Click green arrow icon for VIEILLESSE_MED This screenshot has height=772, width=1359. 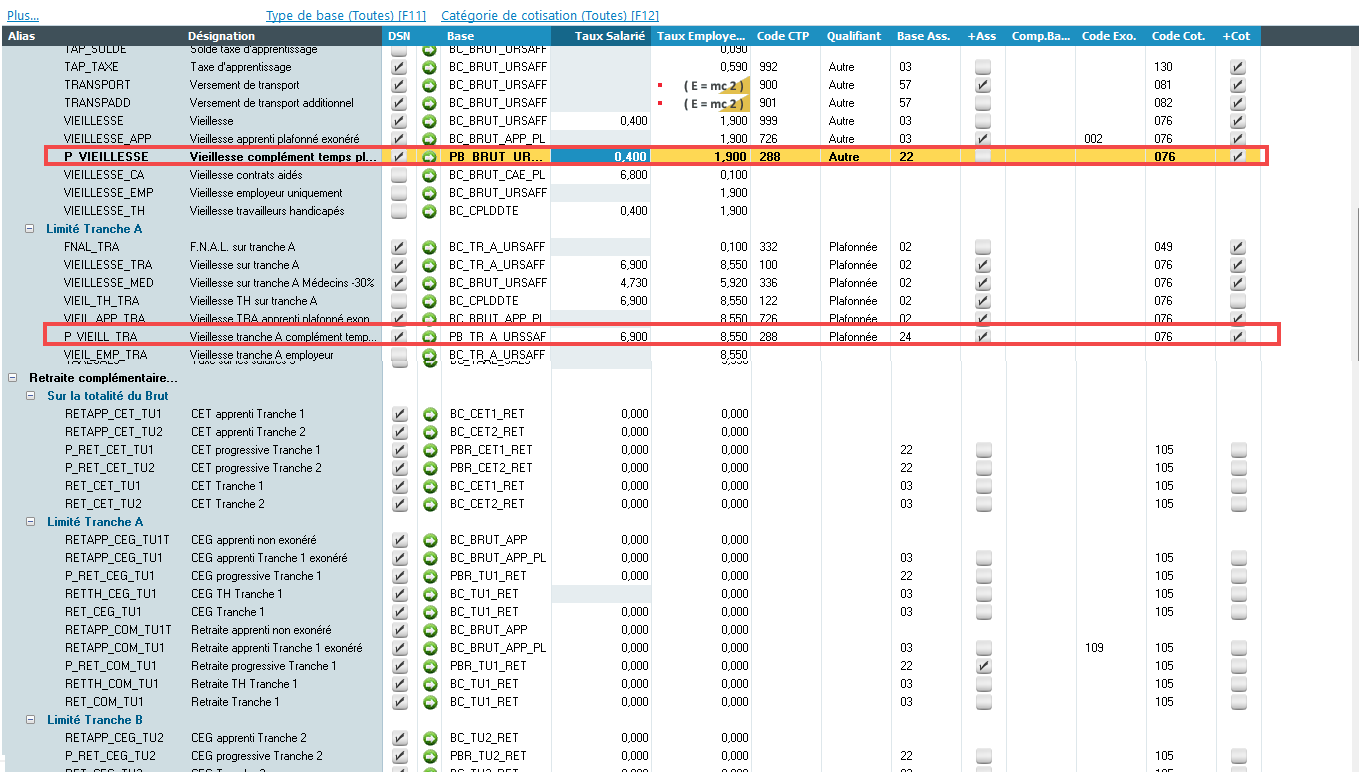(x=430, y=283)
